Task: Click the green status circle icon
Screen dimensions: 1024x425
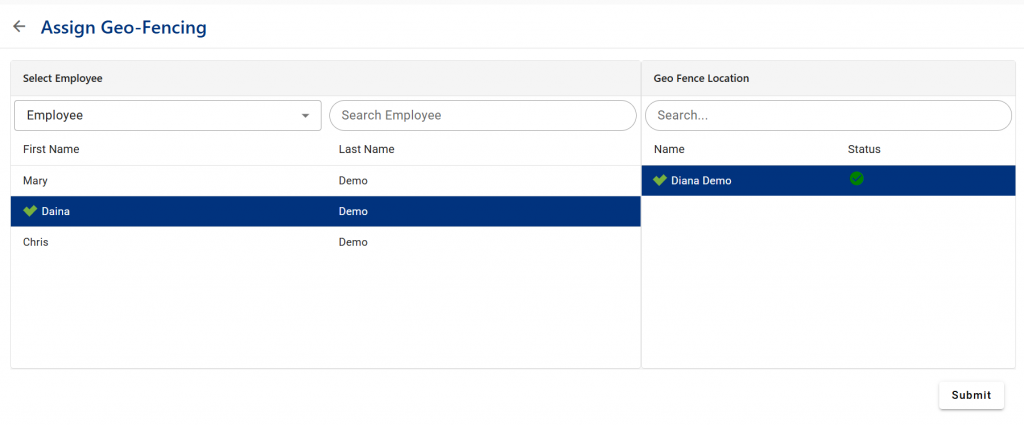Action: coord(856,178)
